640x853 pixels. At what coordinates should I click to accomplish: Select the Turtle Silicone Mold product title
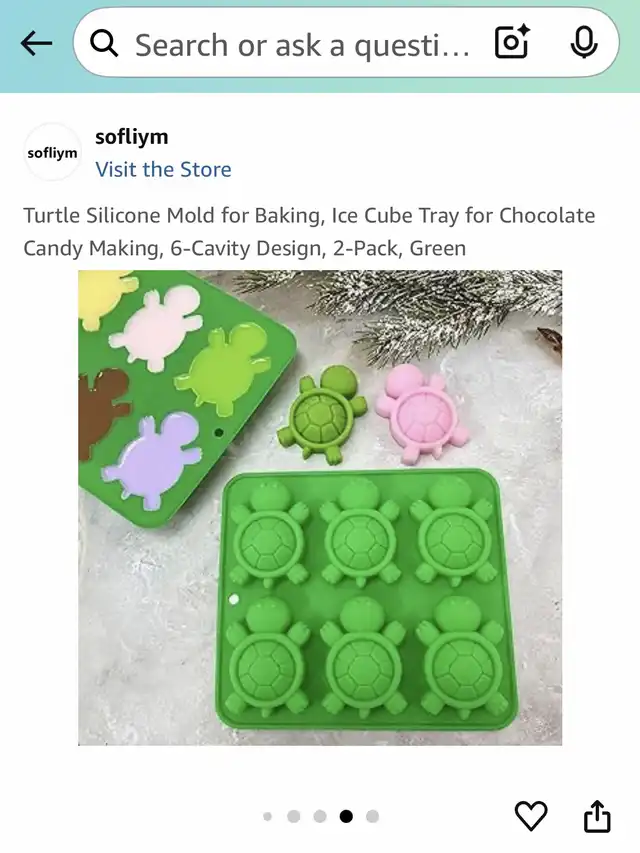(309, 232)
